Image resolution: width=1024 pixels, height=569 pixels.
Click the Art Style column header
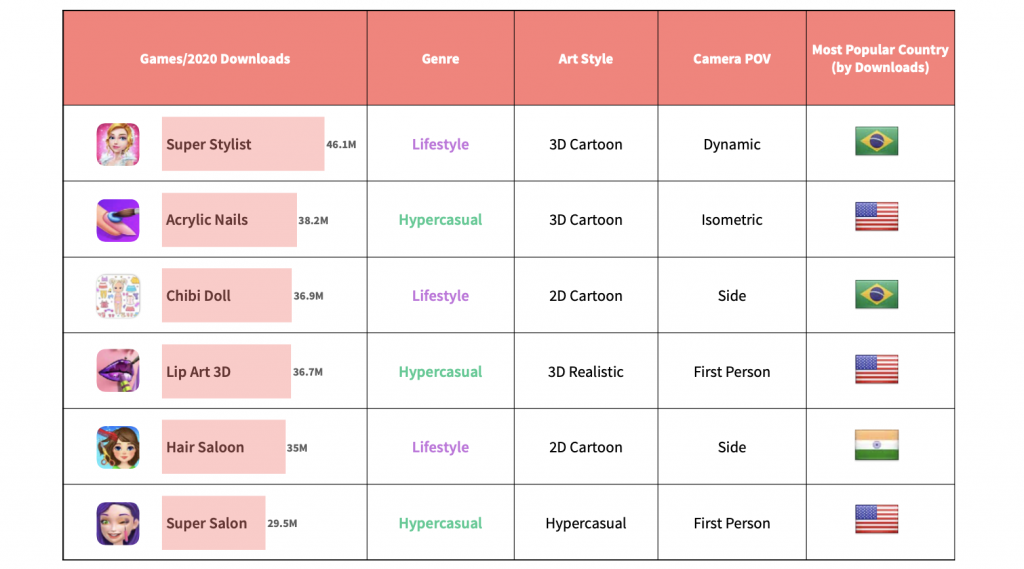pos(585,59)
